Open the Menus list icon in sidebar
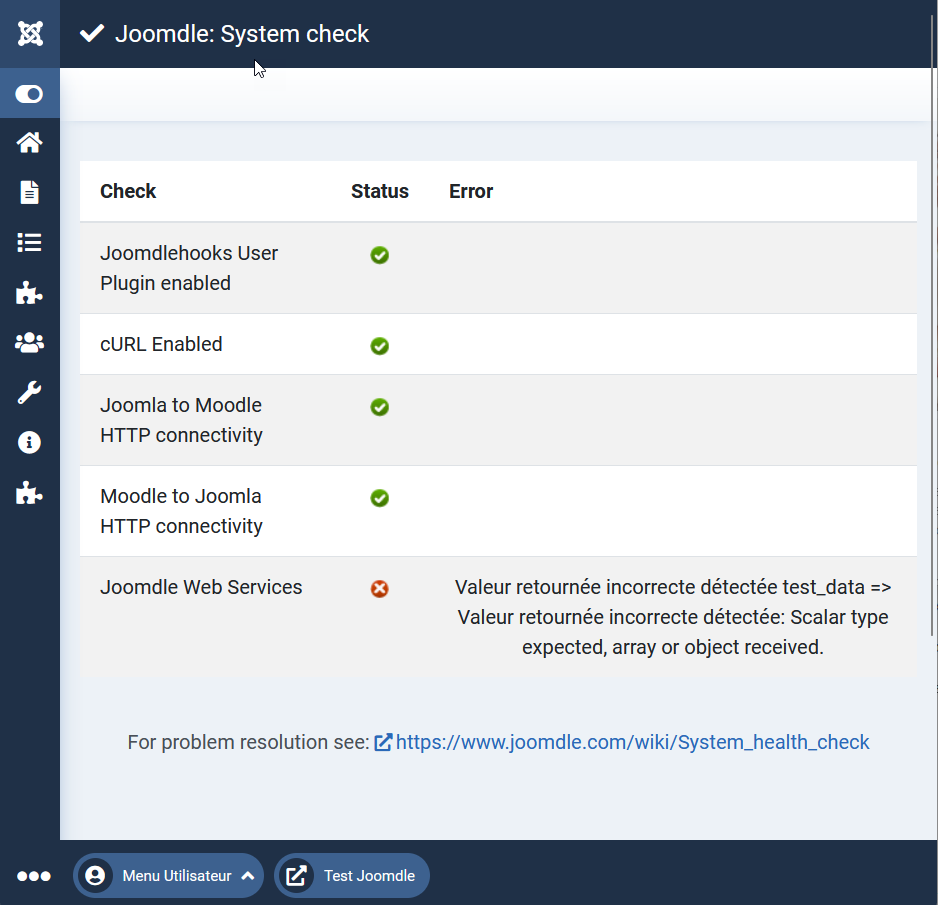Screen dimensions: 938x905 point(29,242)
